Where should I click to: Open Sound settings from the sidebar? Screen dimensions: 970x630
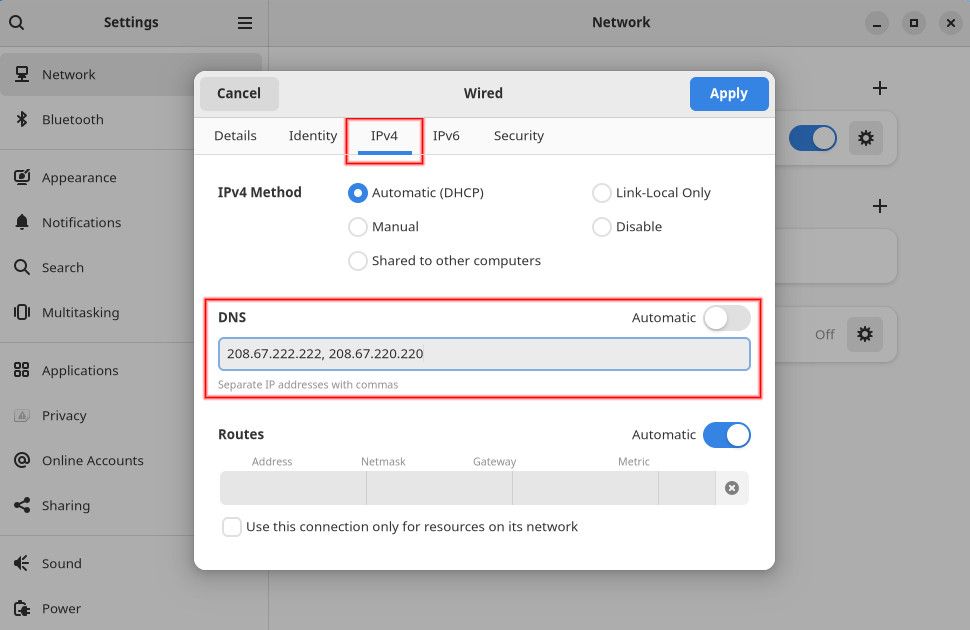coord(64,563)
